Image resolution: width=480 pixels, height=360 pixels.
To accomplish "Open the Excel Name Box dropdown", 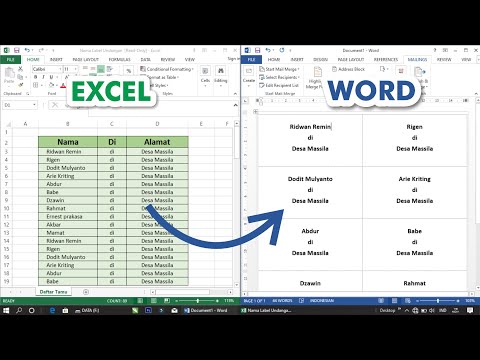I will (x=34, y=105).
